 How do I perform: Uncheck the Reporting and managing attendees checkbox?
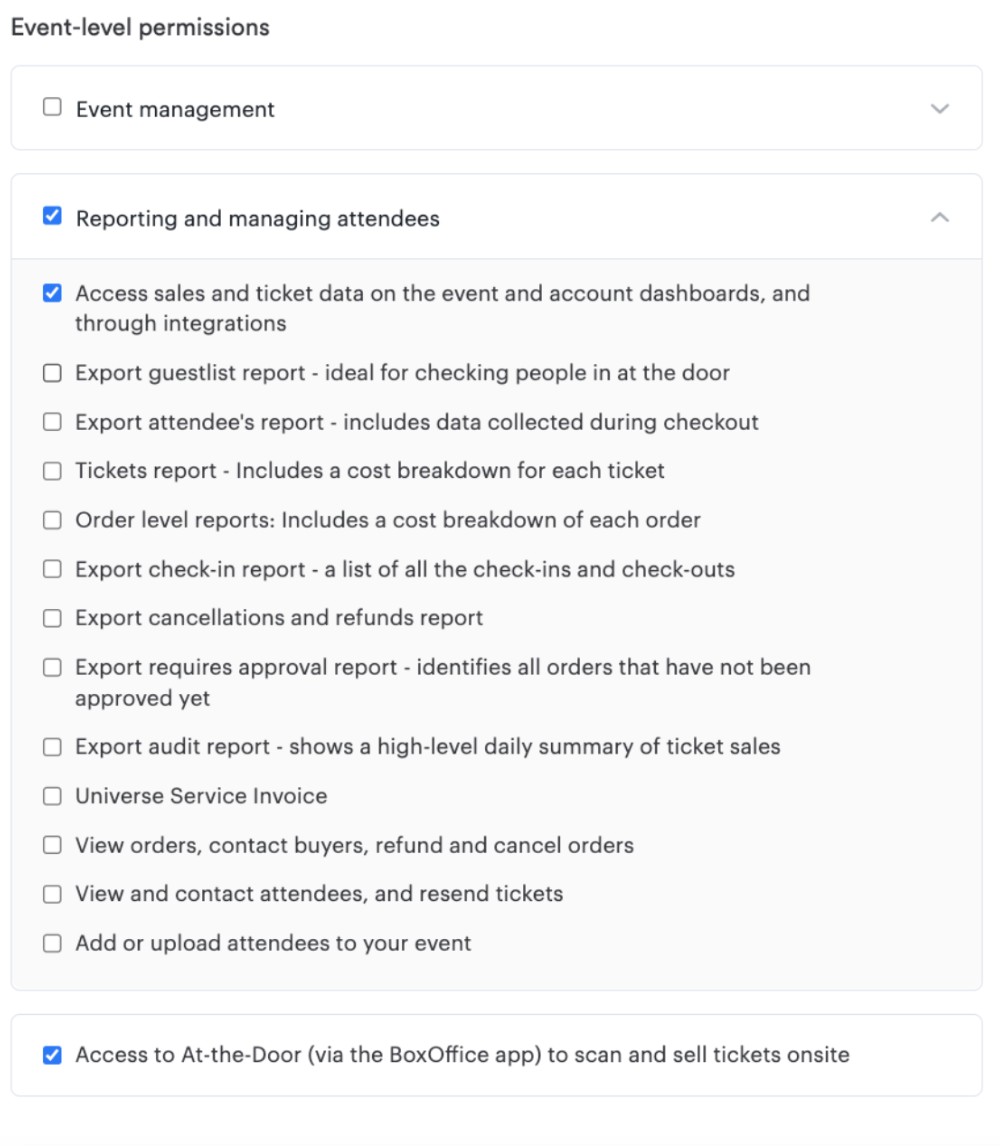pyautogui.click(x=52, y=216)
